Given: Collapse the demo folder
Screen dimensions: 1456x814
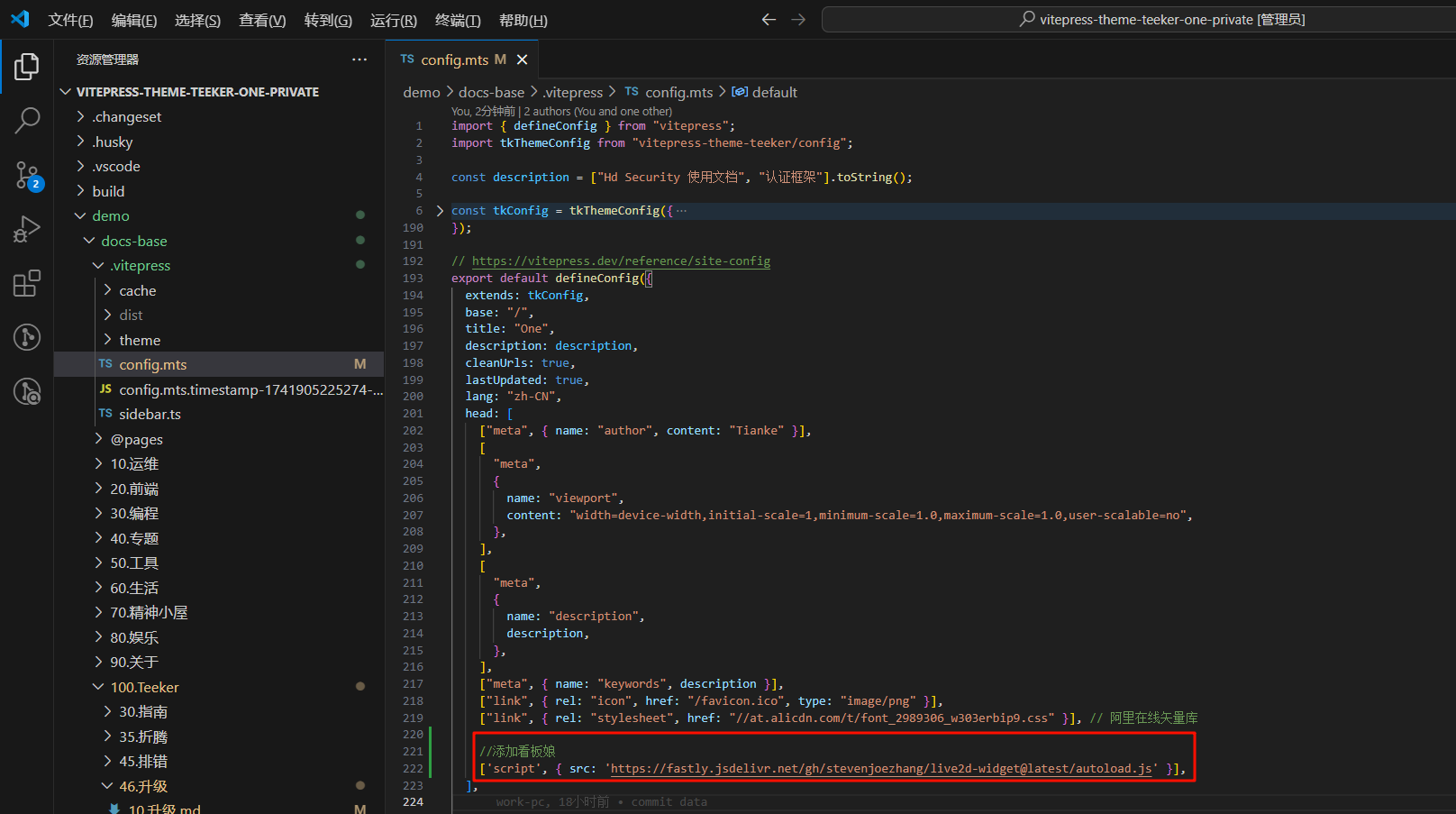Looking at the screenshot, I should [81, 215].
